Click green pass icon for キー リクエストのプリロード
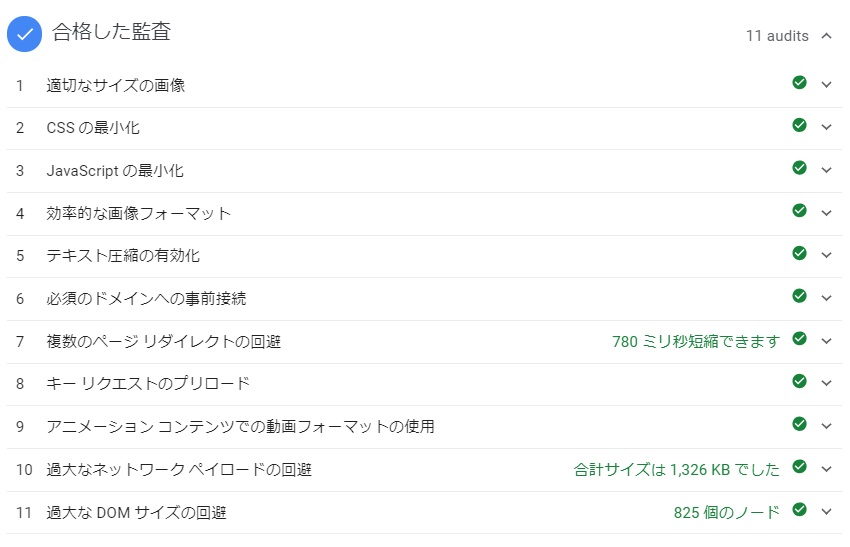This screenshot has height=547, width=850. pyautogui.click(x=799, y=381)
